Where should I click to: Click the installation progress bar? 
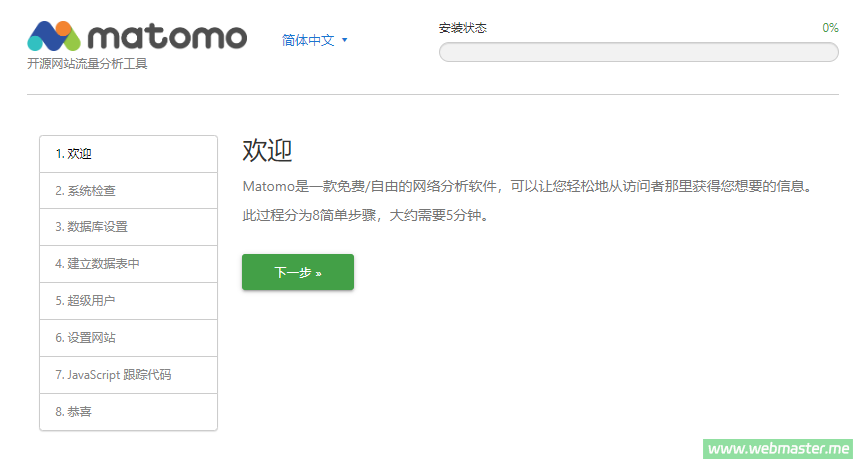[x=638, y=52]
